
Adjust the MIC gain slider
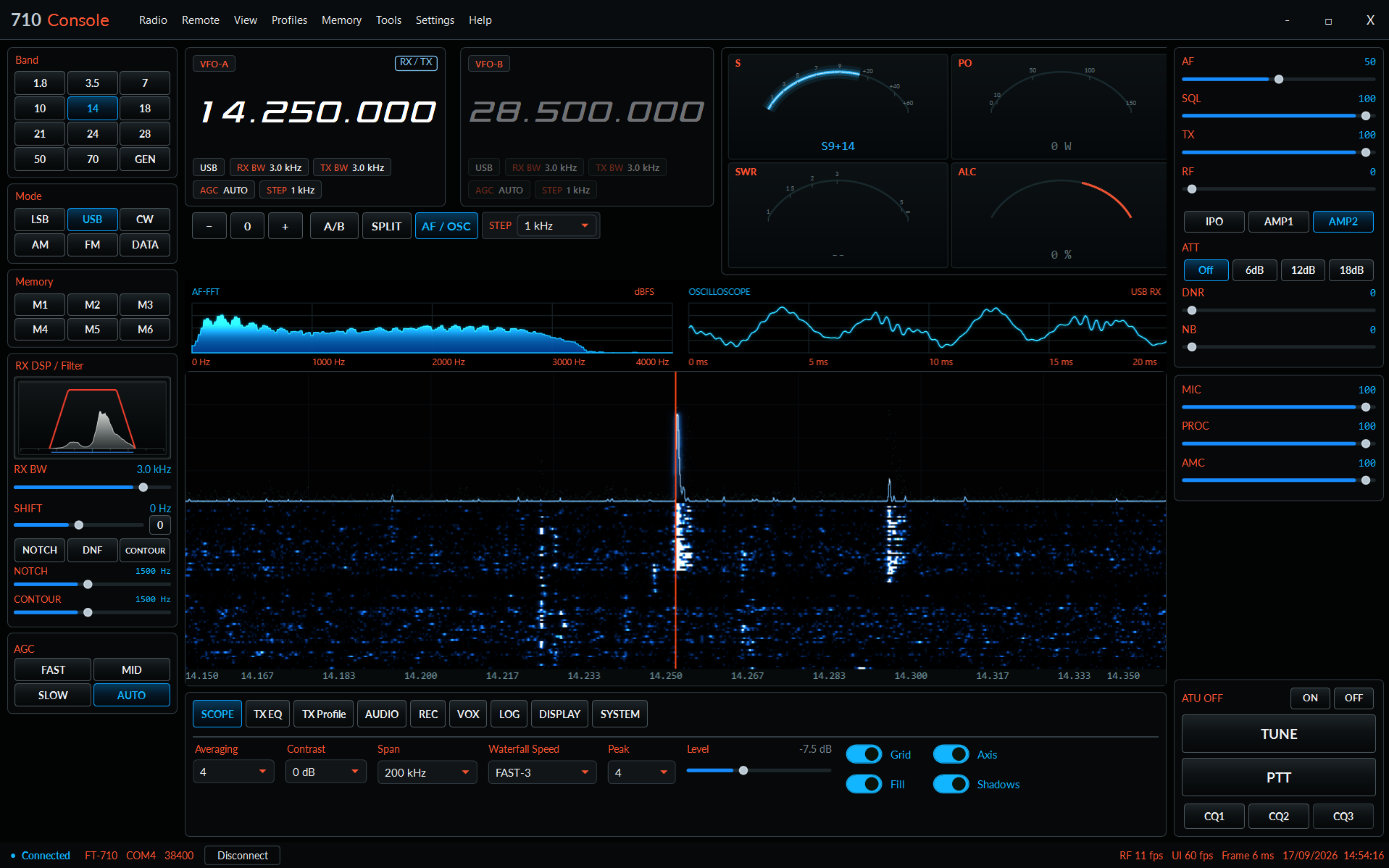click(1279, 407)
